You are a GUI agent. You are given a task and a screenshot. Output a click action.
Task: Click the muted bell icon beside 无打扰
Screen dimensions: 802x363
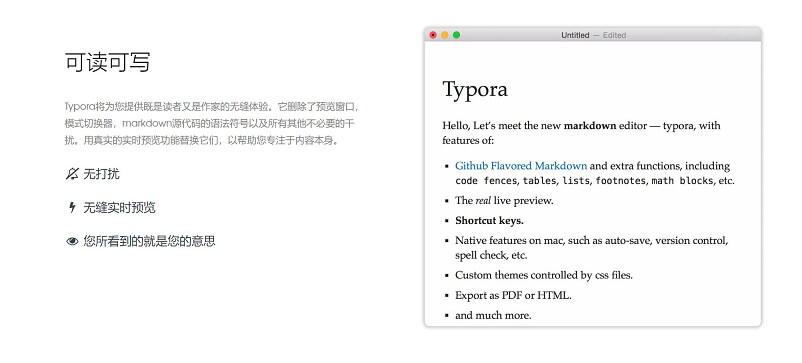[72, 174]
